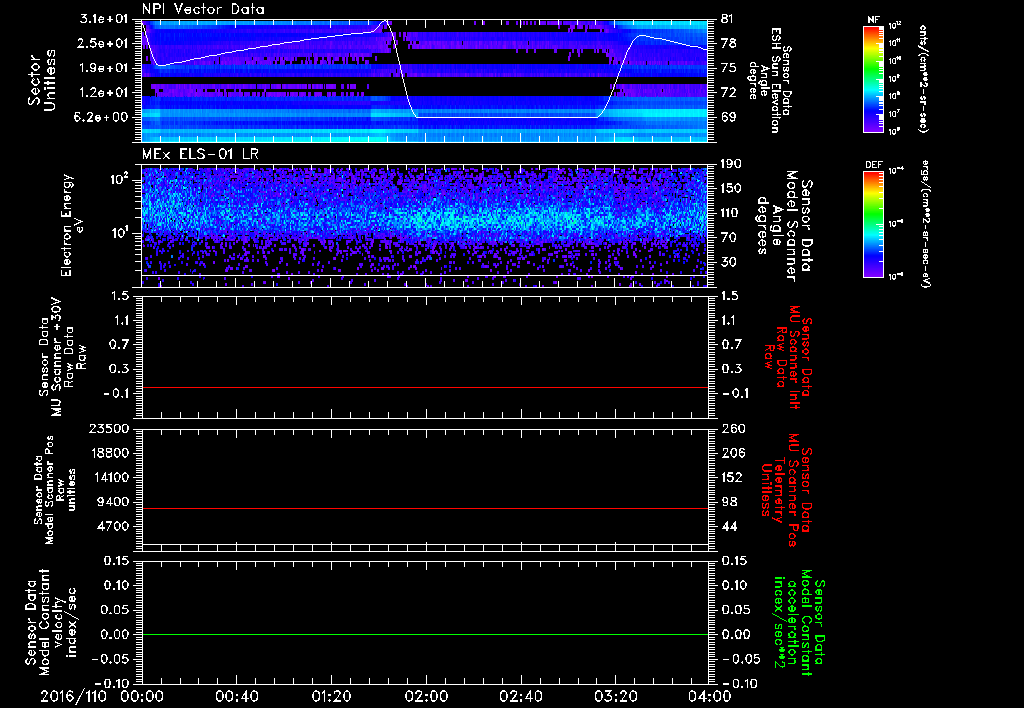The width and height of the screenshot is (1024, 708).
Task: Click the 04:00 time axis label
Action: coord(710,696)
